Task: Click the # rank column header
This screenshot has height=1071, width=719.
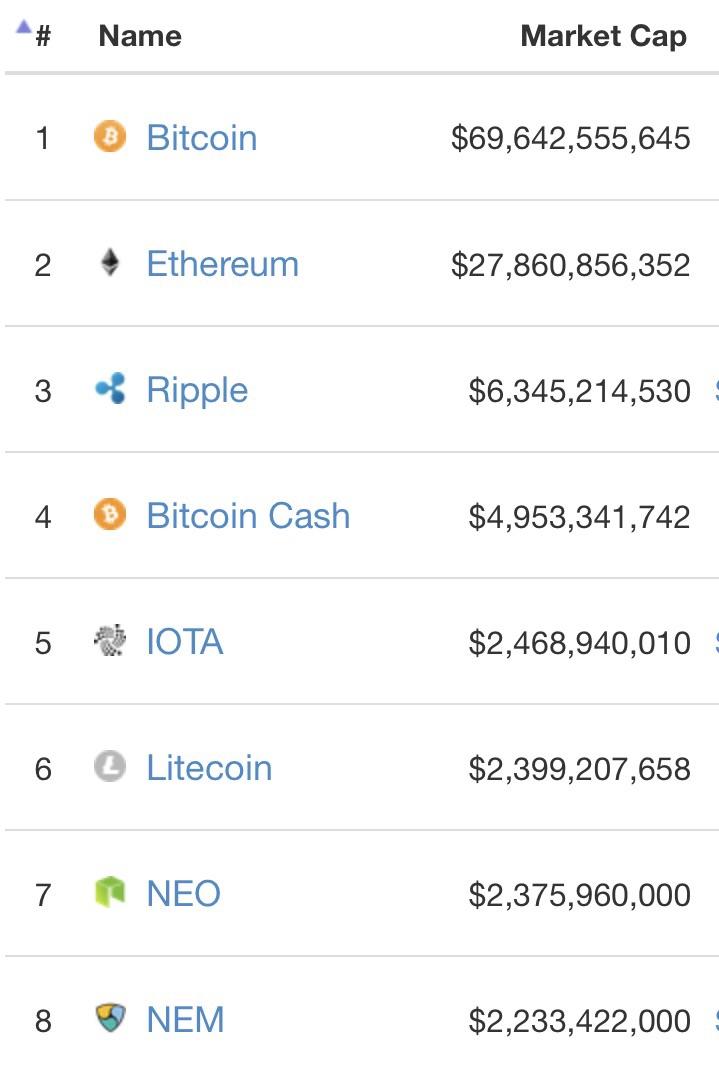Action: 43,35
